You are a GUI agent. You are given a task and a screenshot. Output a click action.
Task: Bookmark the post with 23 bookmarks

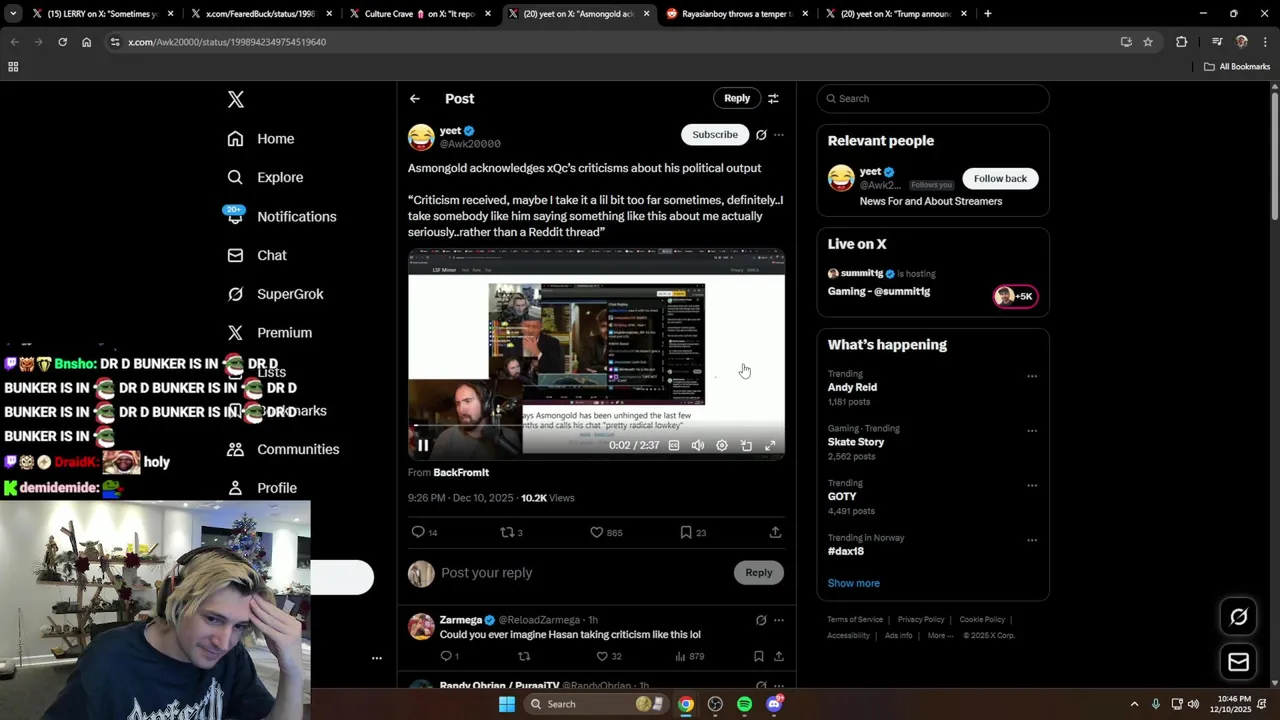[x=692, y=532]
